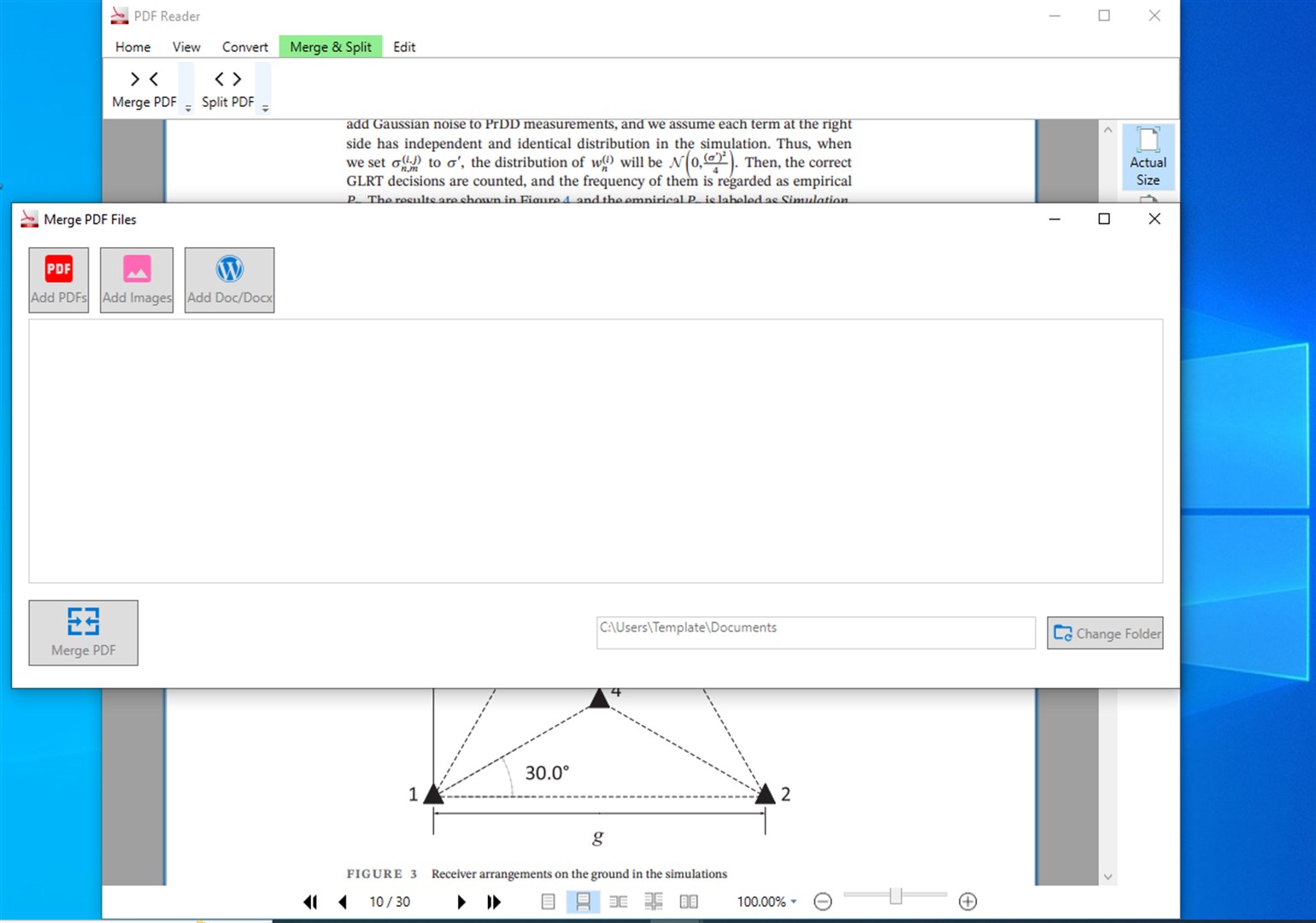Screen dimensions: 1316x923
Task: Click Add Doc/Docx button
Action: (230, 280)
